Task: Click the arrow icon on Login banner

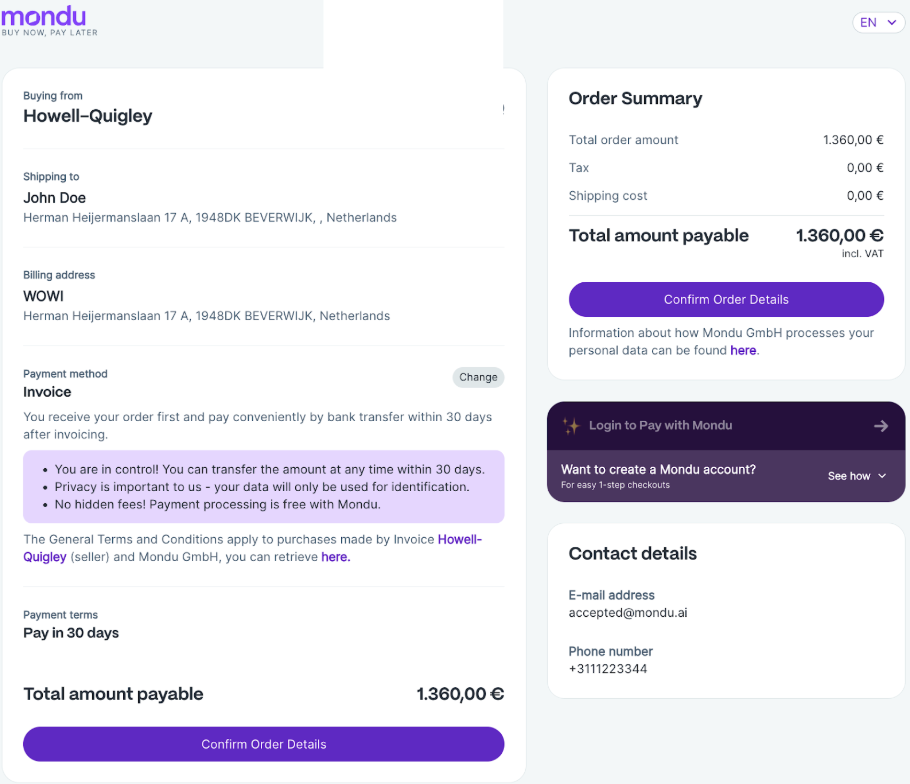Action: 881,426
